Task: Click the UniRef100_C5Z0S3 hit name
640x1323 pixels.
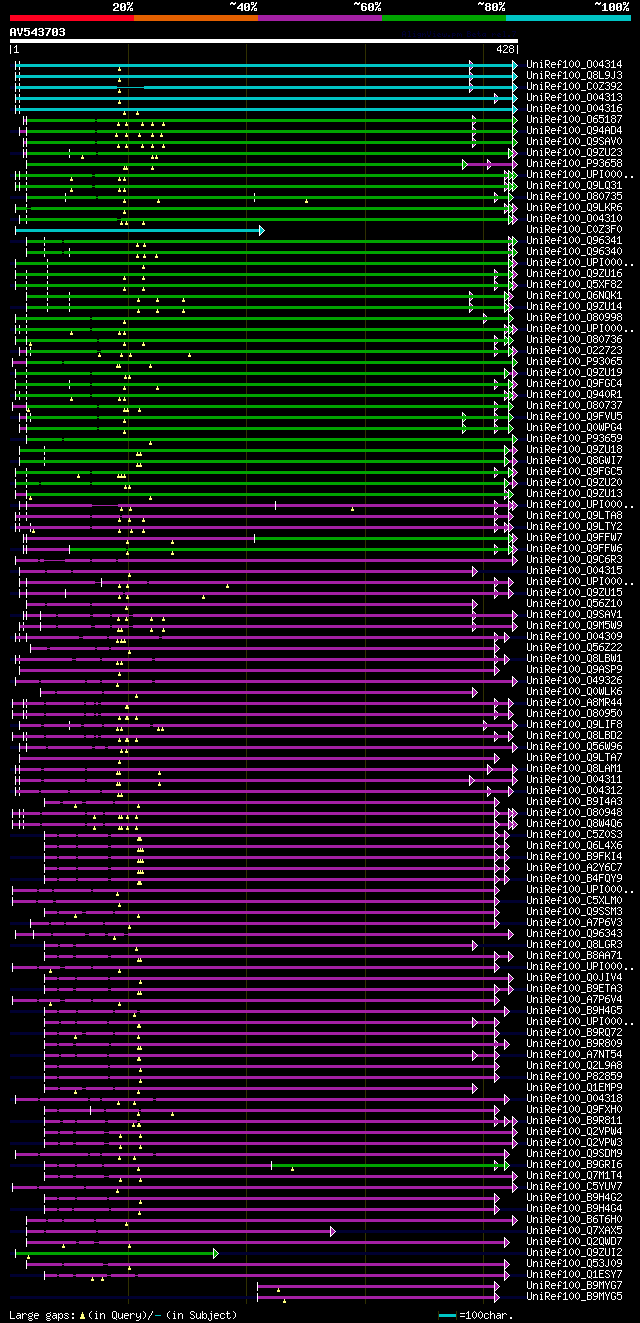Action: pyautogui.click(x=575, y=835)
